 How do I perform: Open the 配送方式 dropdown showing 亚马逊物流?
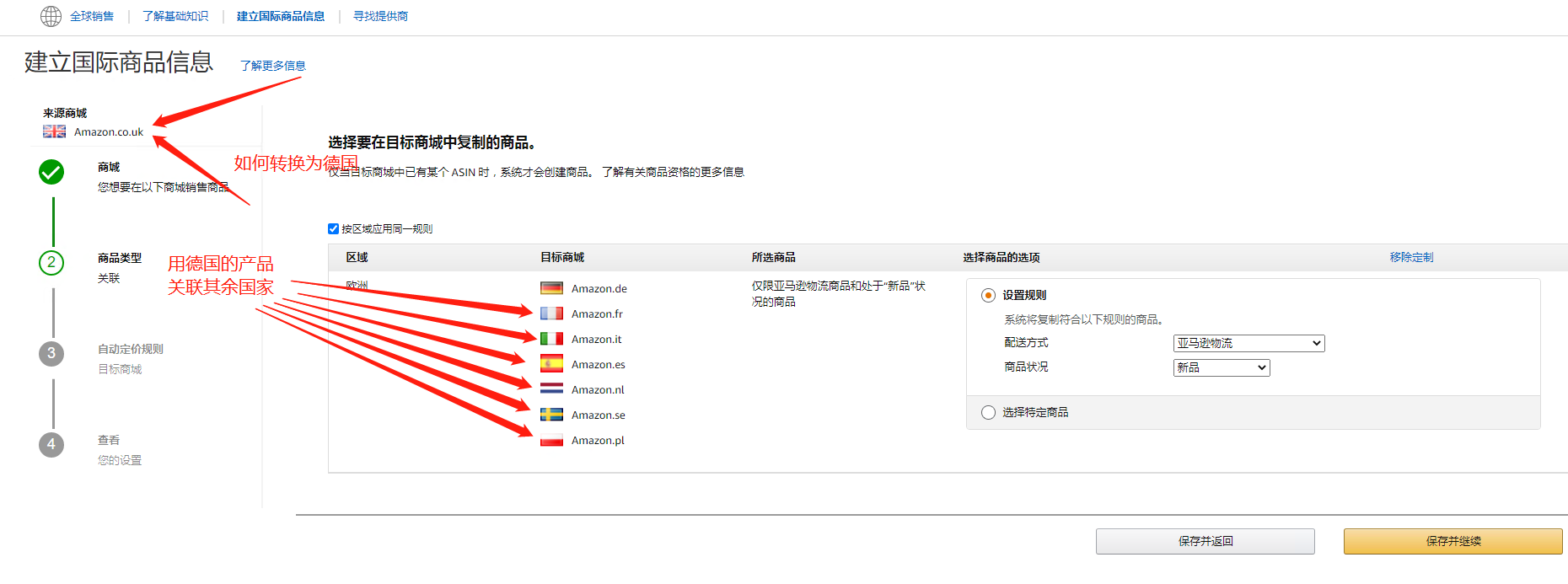pos(1248,343)
